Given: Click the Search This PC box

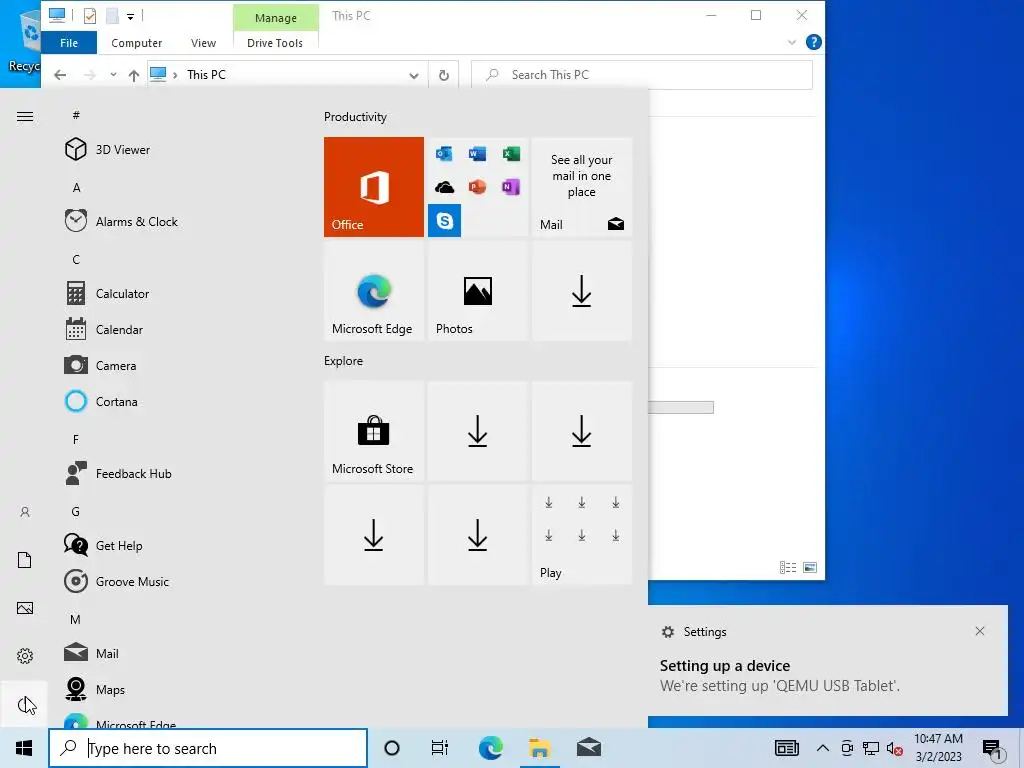Looking at the screenshot, I should [642, 75].
